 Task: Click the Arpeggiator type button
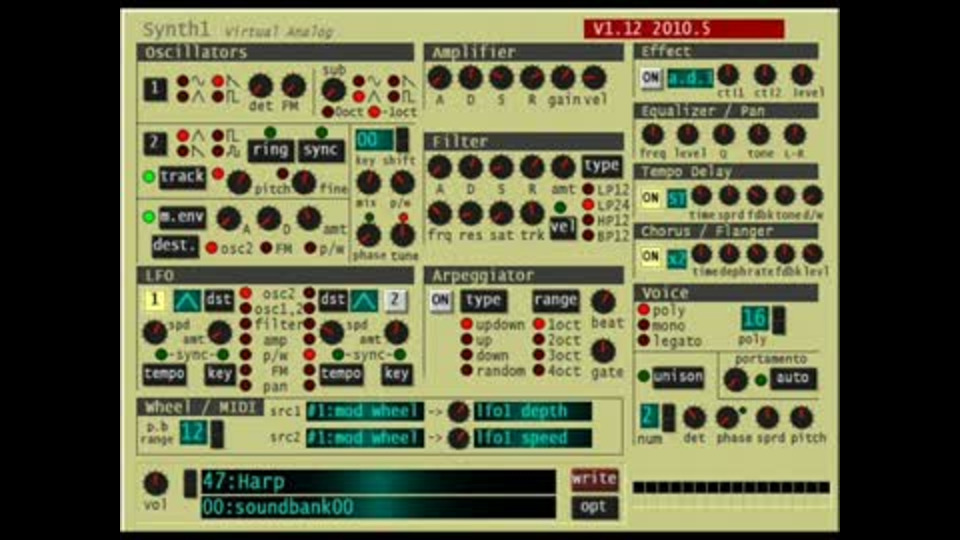[x=483, y=301]
